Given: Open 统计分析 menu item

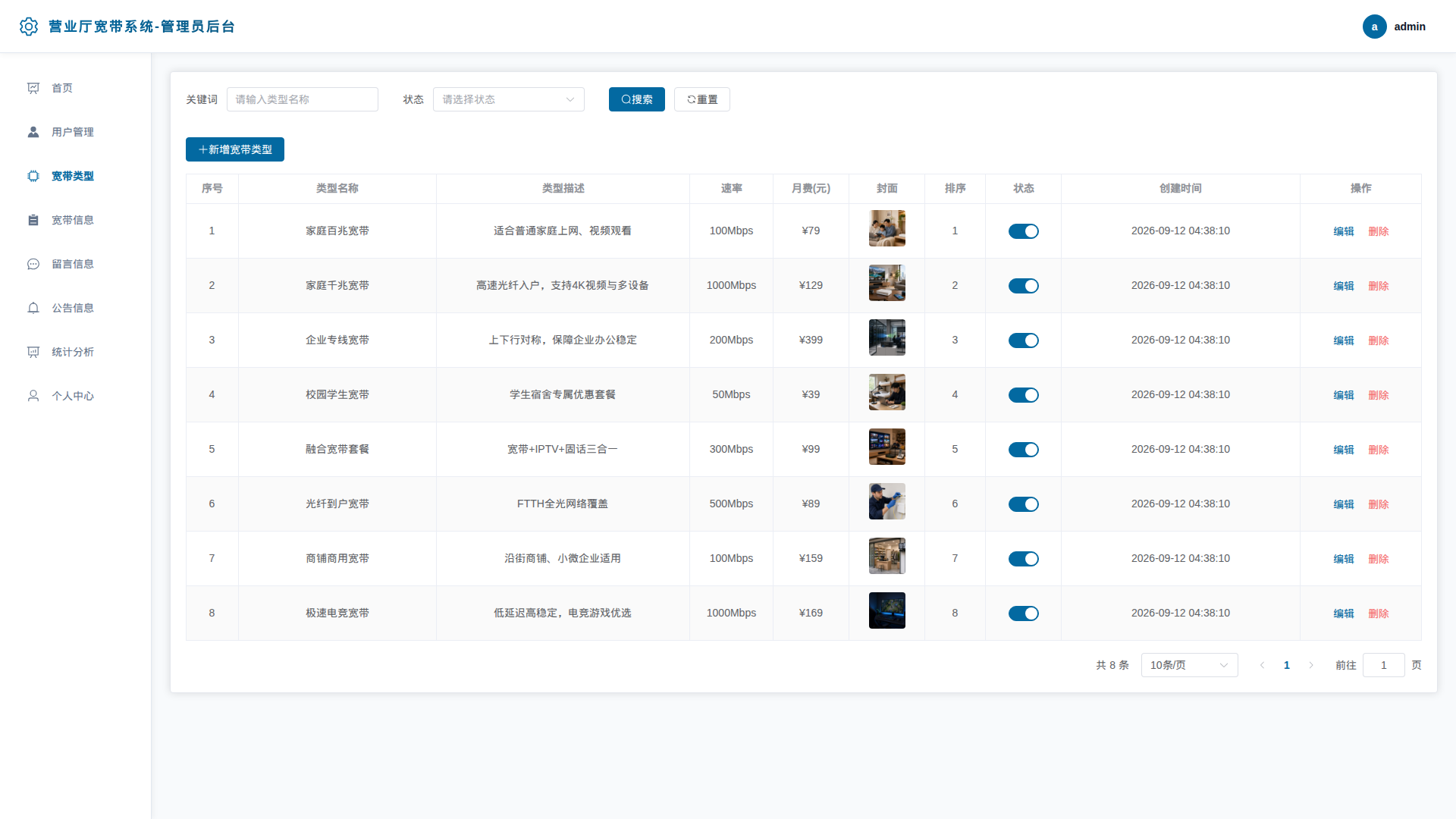Looking at the screenshot, I should click(x=75, y=352).
